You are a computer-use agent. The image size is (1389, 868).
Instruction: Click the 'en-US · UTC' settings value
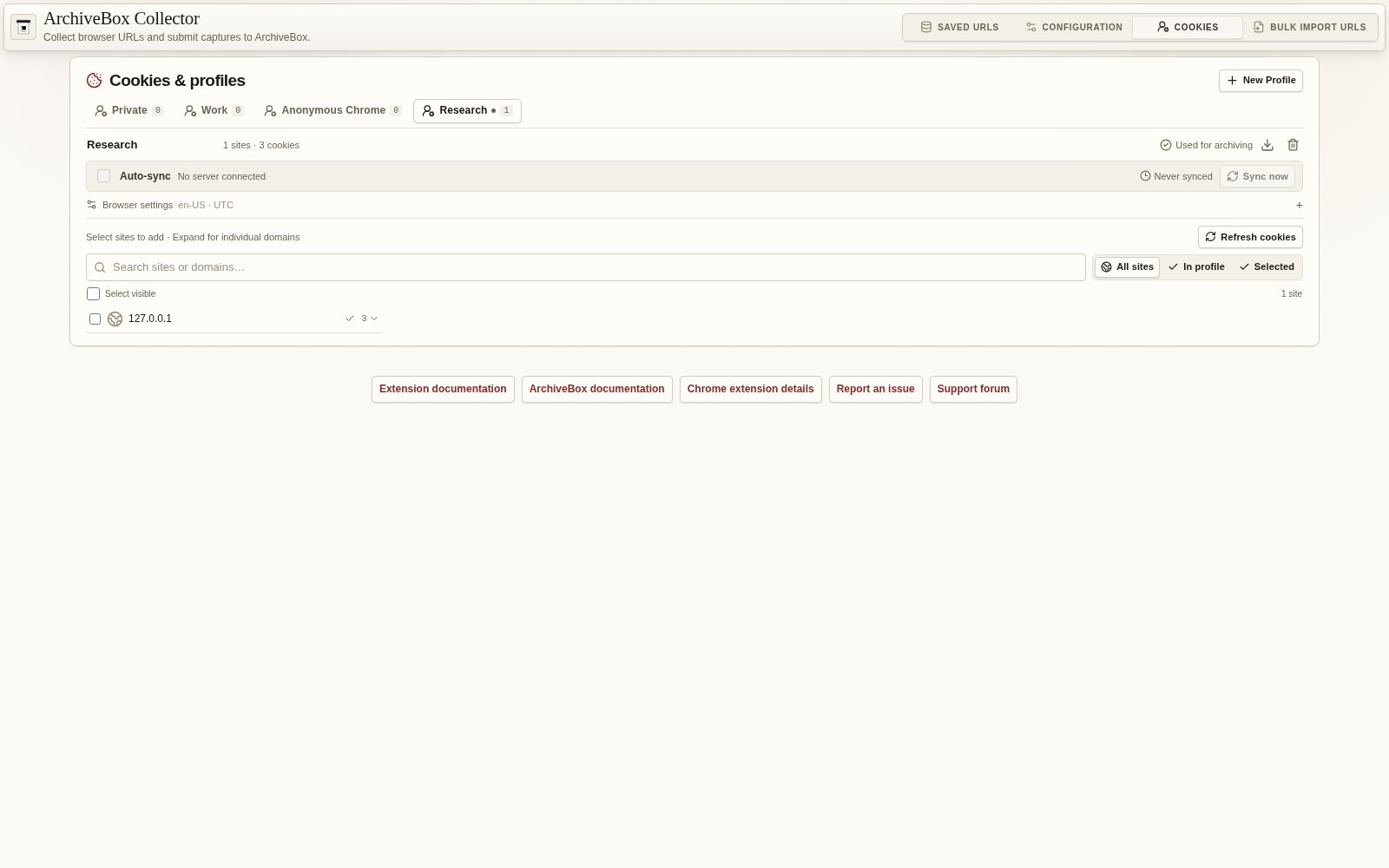(x=206, y=206)
